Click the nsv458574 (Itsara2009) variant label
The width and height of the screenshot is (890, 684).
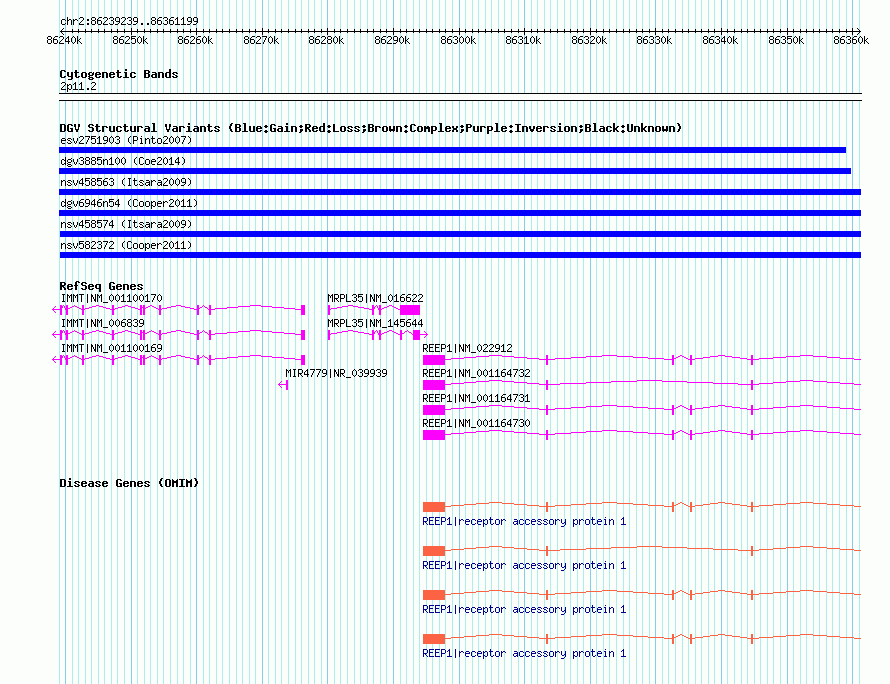[x=126, y=224]
